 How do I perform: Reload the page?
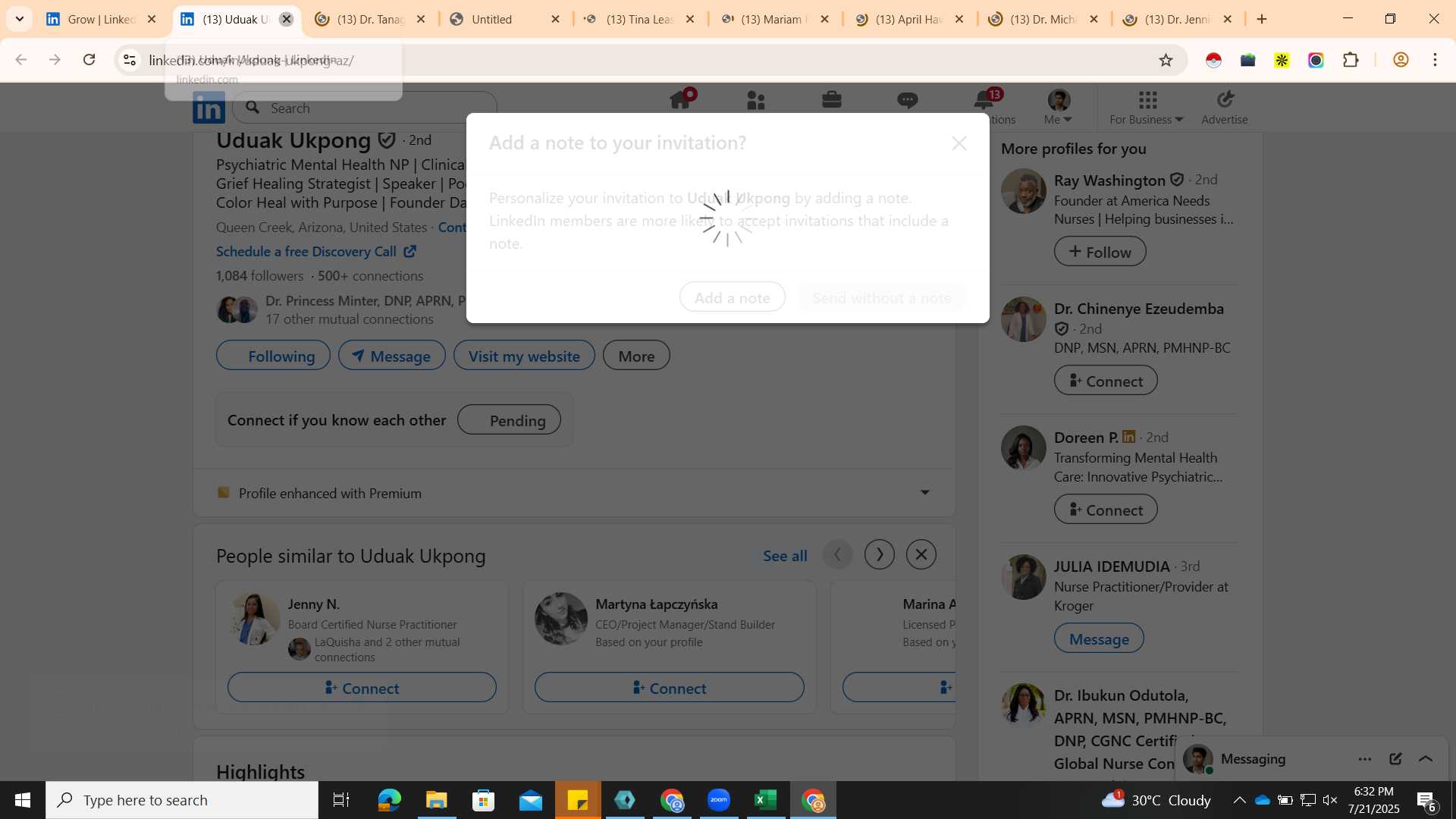coord(89,59)
